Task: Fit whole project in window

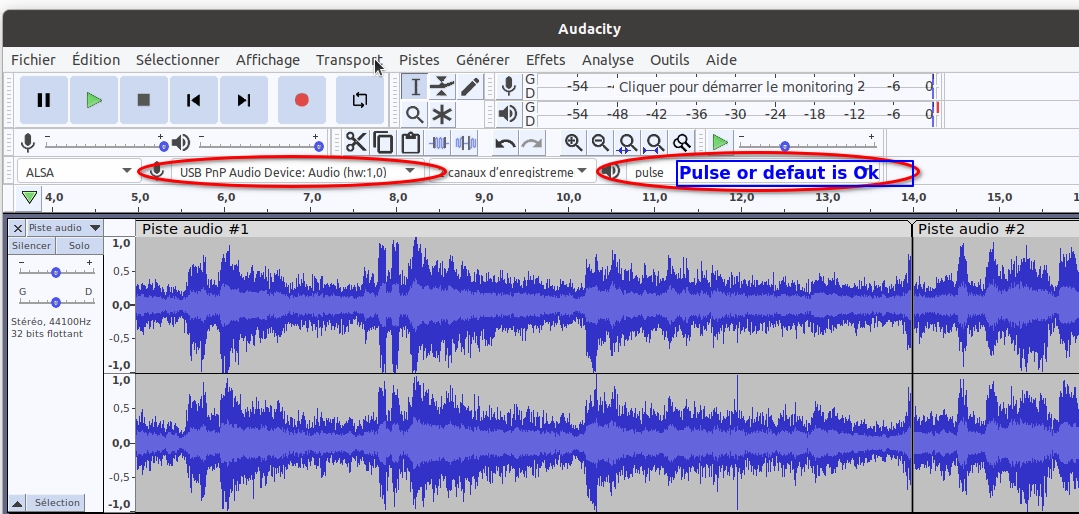Action: coord(654,142)
